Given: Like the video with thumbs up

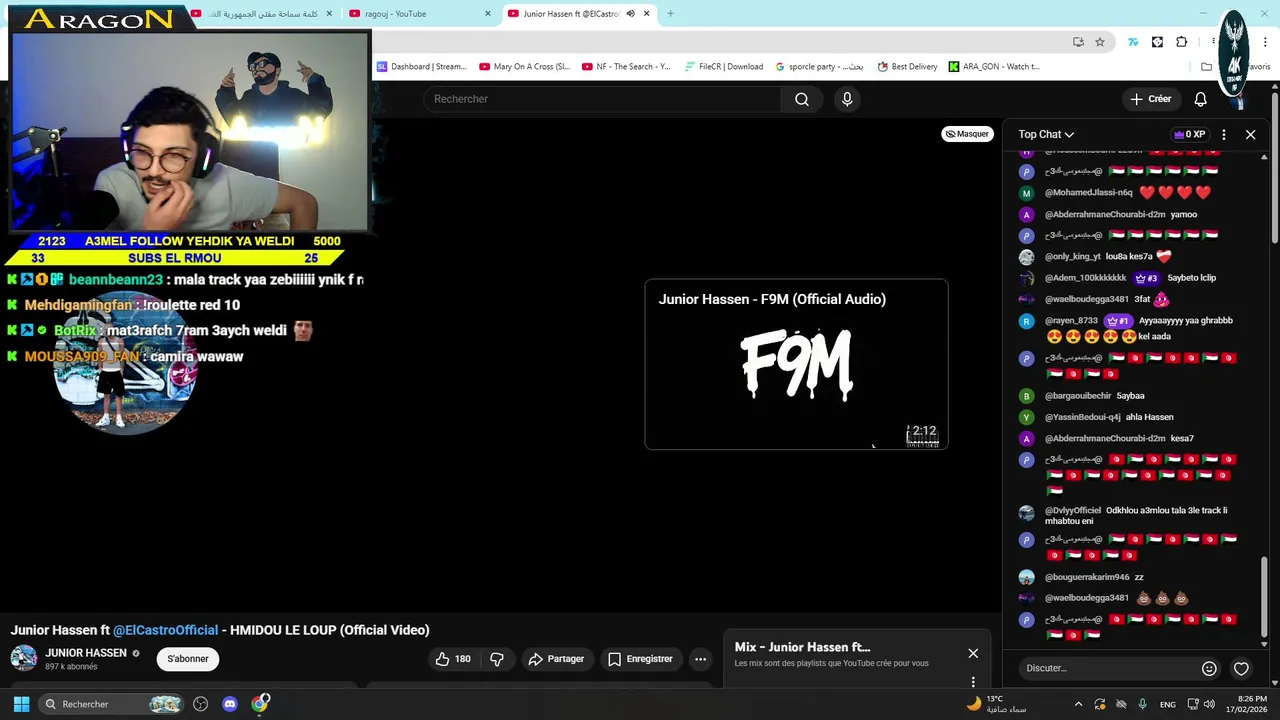Looking at the screenshot, I should [453, 659].
